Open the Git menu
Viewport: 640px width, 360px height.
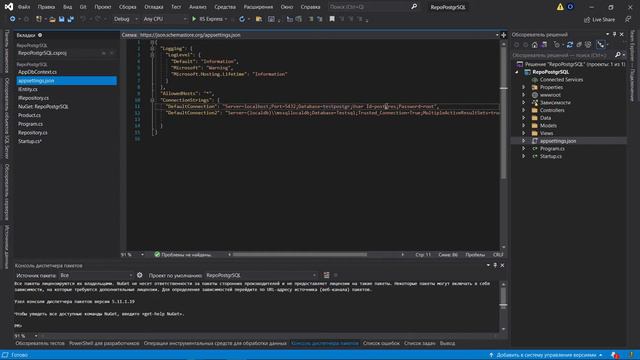click(83, 7)
